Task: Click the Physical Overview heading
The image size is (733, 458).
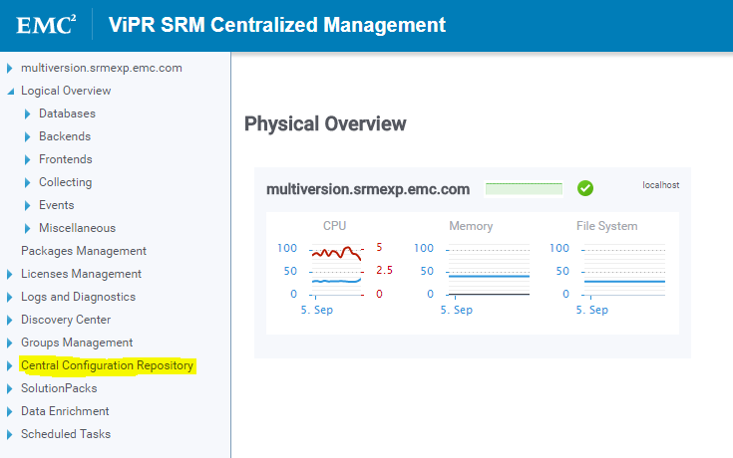Action: click(x=325, y=124)
